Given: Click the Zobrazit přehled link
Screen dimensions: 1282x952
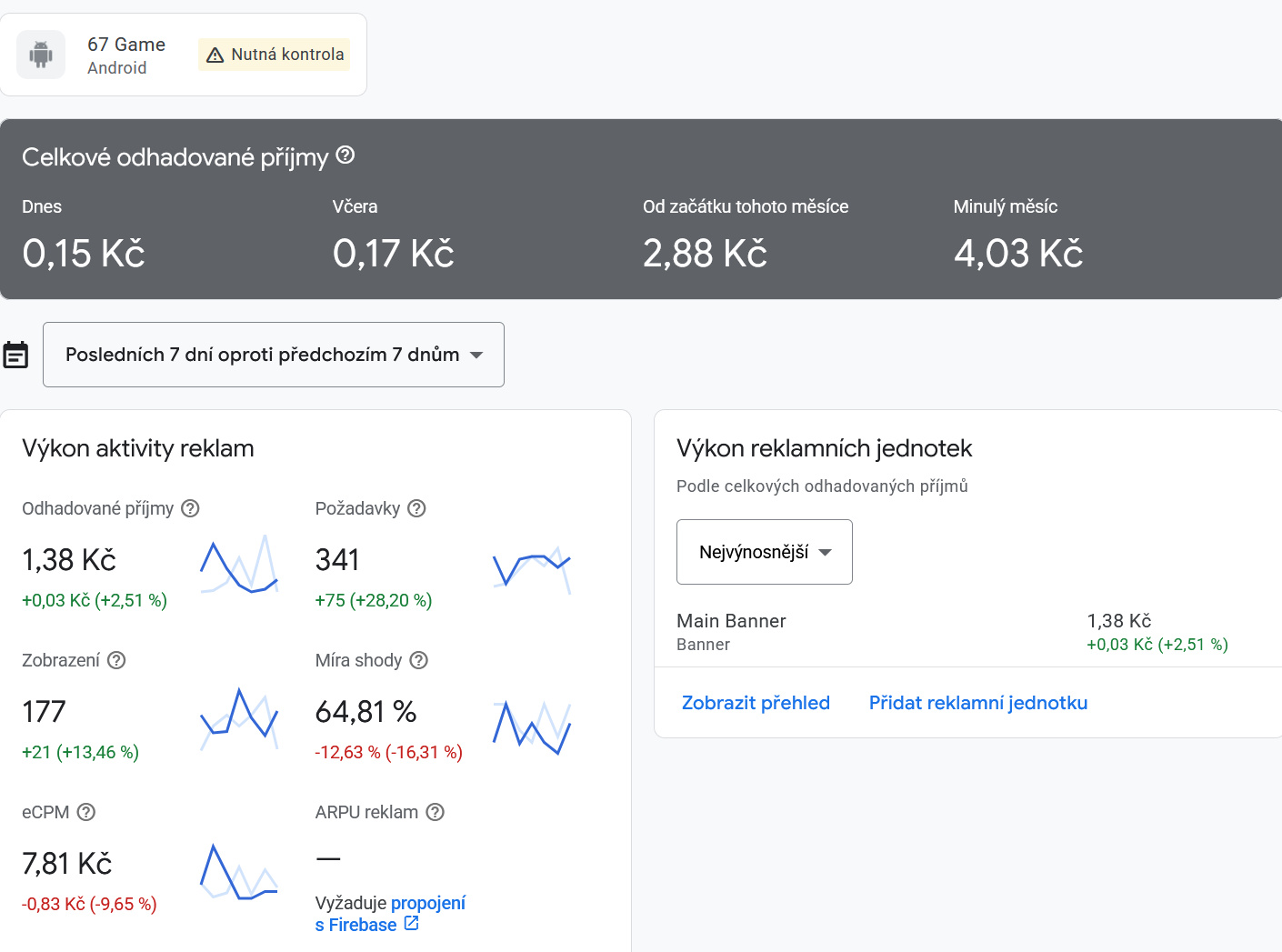Looking at the screenshot, I should pos(756,703).
